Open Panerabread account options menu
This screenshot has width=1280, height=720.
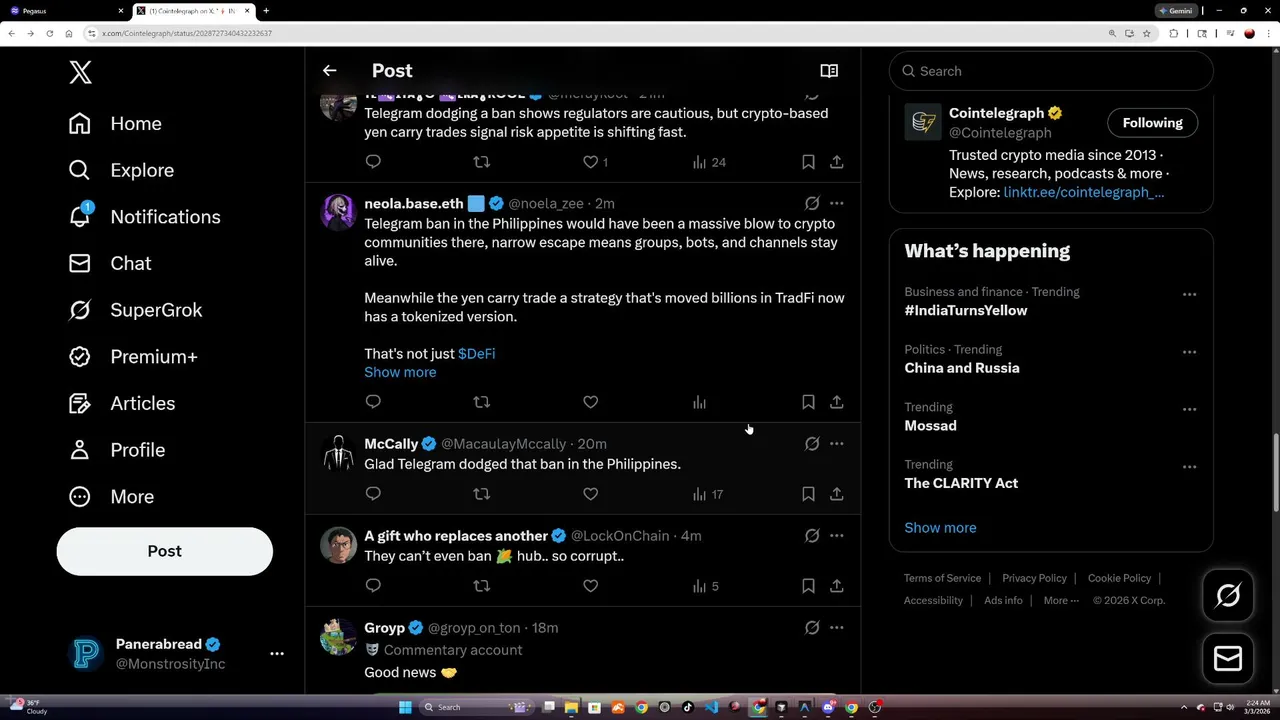[x=277, y=654]
